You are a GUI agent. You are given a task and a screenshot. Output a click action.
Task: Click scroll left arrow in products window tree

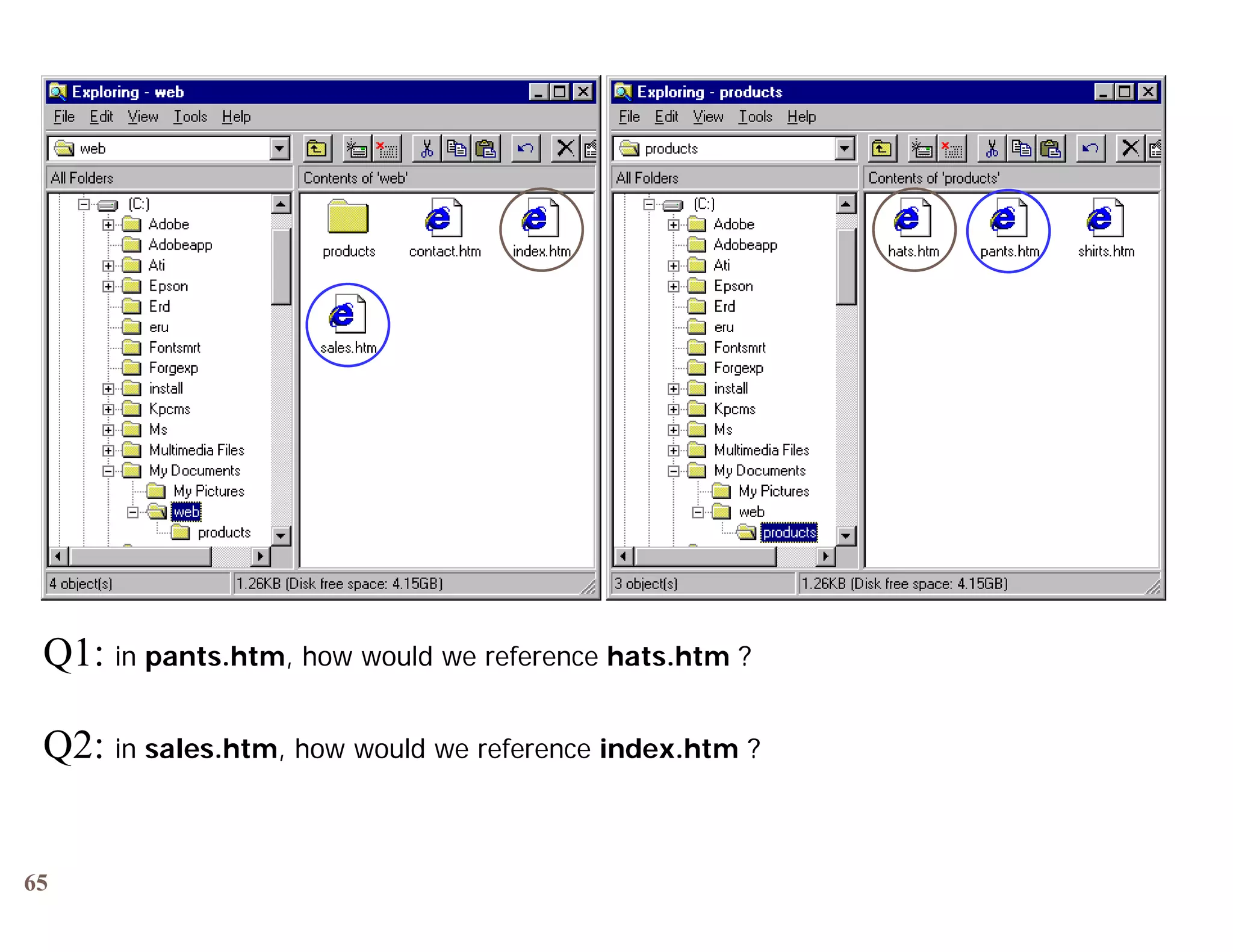(x=623, y=557)
